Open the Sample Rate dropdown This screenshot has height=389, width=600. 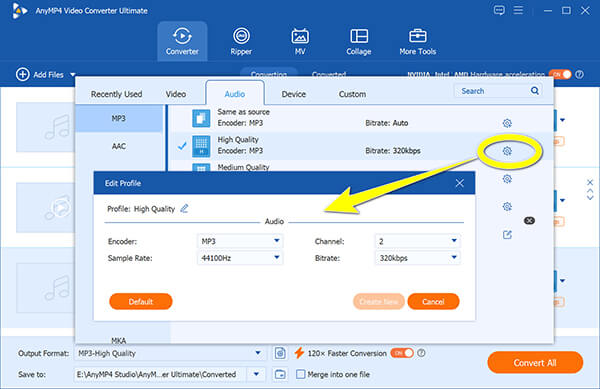[x=240, y=258]
